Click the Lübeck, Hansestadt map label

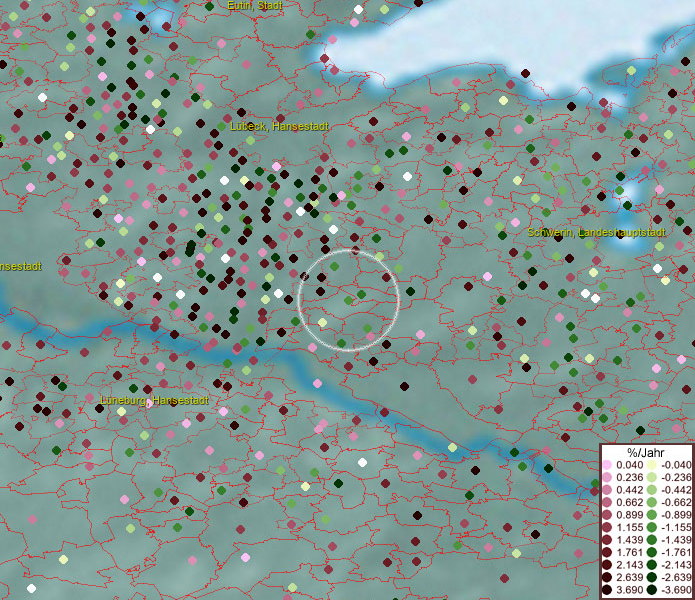(x=272, y=127)
